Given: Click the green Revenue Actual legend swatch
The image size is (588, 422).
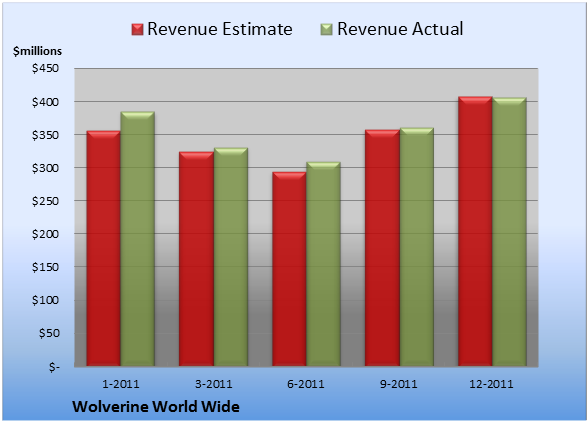Looking at the screenshot, I should (327, 30).
